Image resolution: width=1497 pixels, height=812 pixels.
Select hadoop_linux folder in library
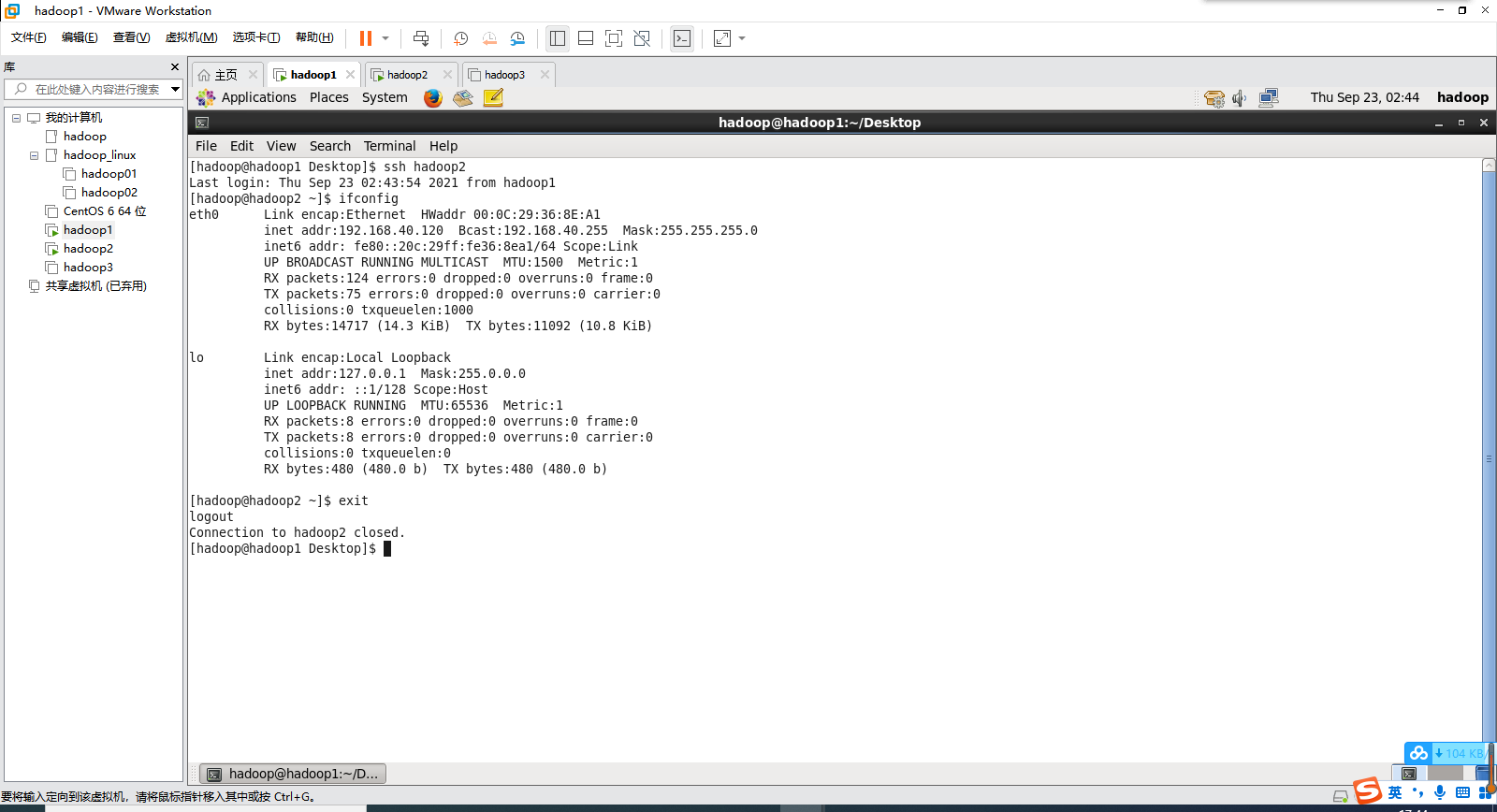99,155
